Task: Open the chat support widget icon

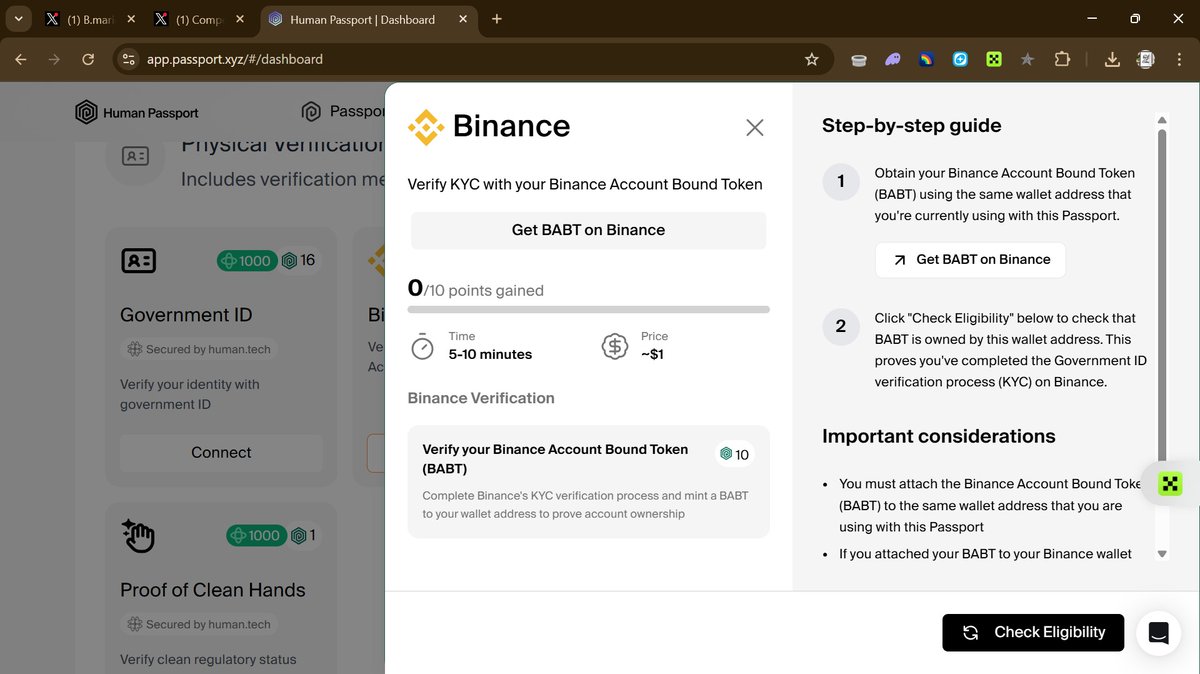Action: point(1158,632)
